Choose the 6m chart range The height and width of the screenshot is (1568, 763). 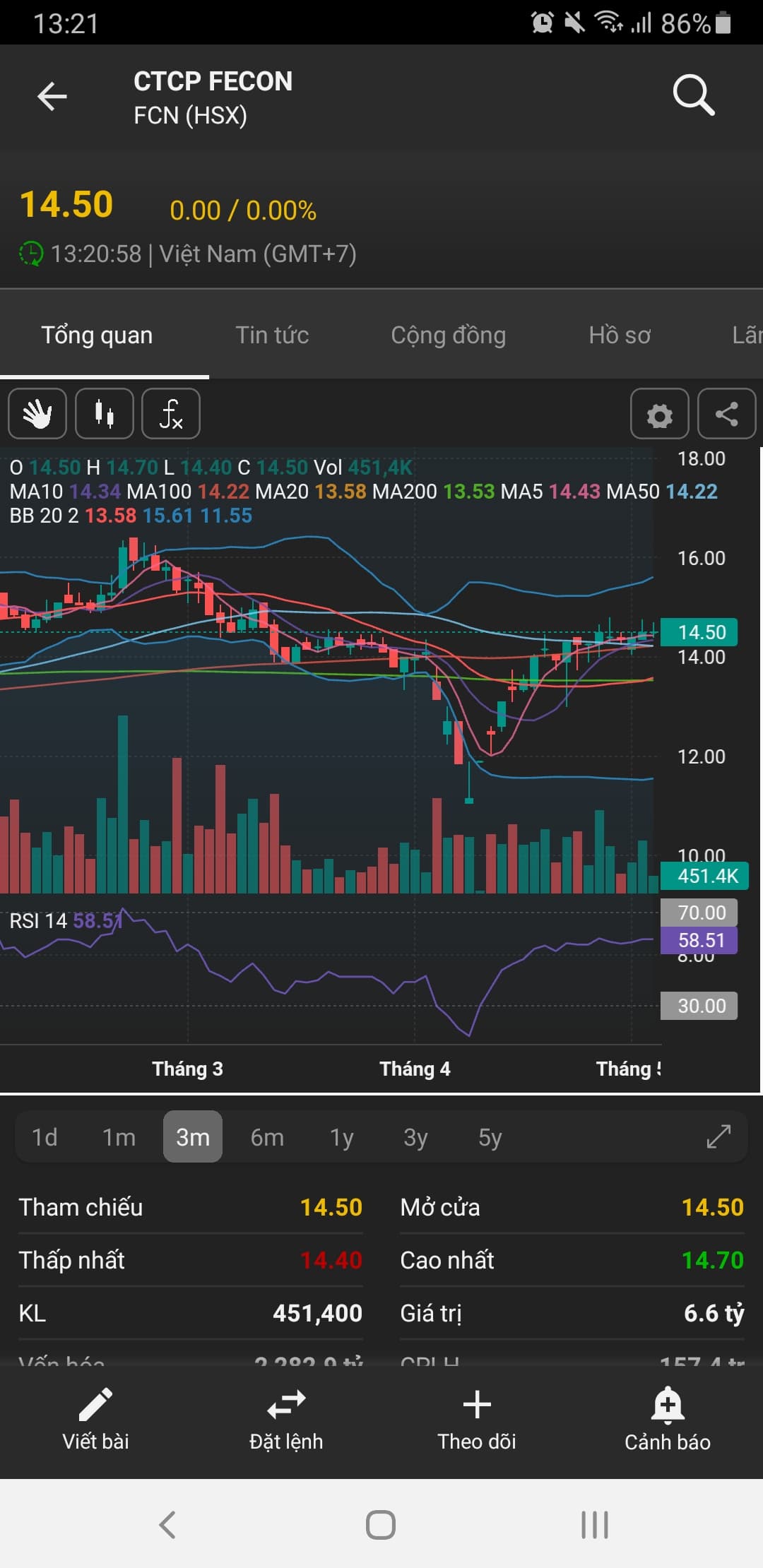pos(267,1137)
